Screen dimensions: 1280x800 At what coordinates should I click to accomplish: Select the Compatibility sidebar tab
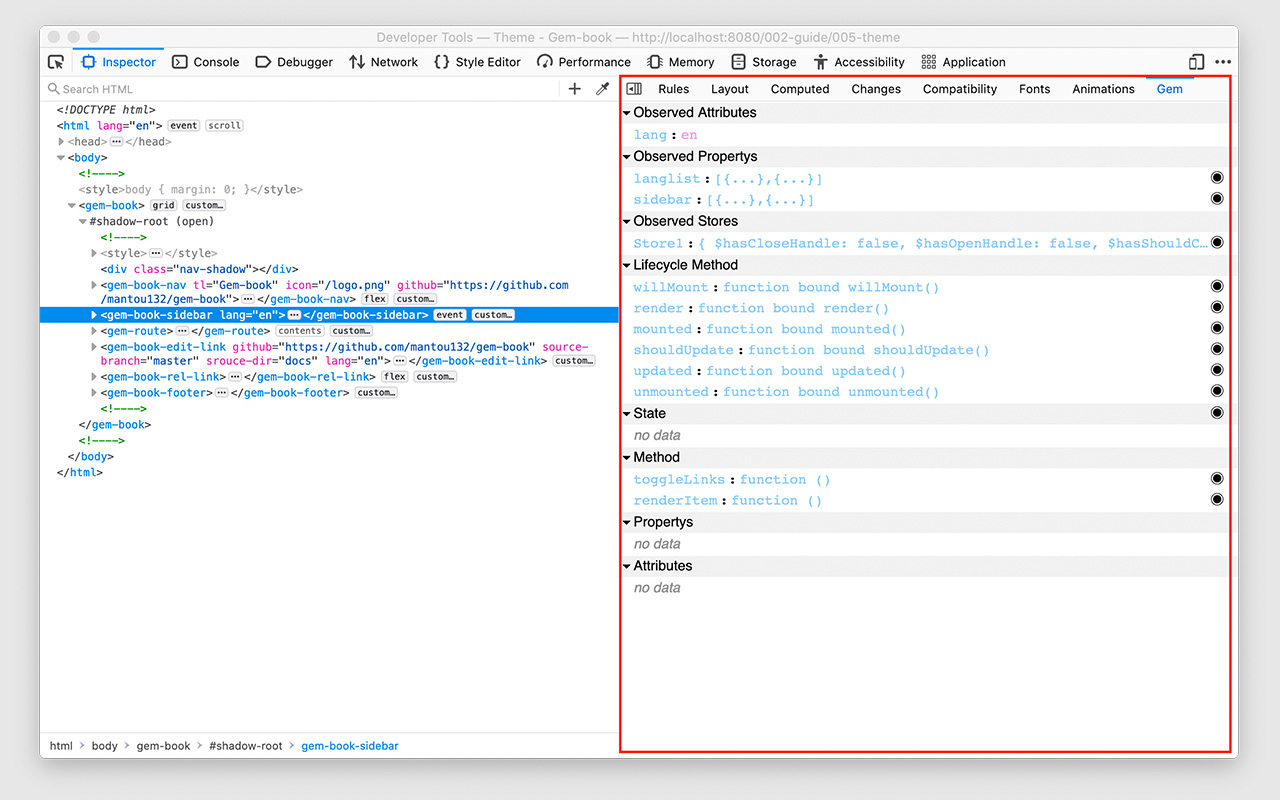click(960, 89)
